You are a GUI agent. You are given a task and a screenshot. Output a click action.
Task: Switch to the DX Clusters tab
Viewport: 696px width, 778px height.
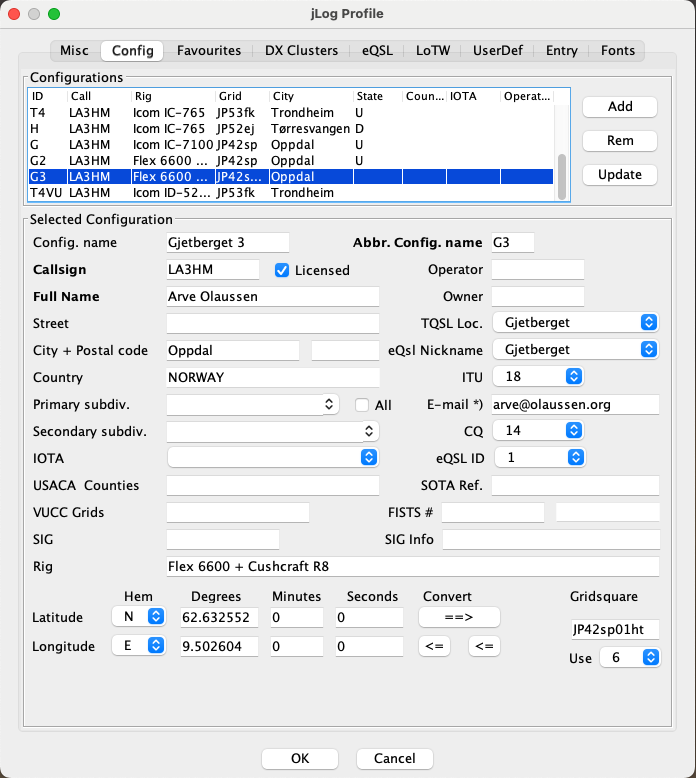tap(301, 50)
